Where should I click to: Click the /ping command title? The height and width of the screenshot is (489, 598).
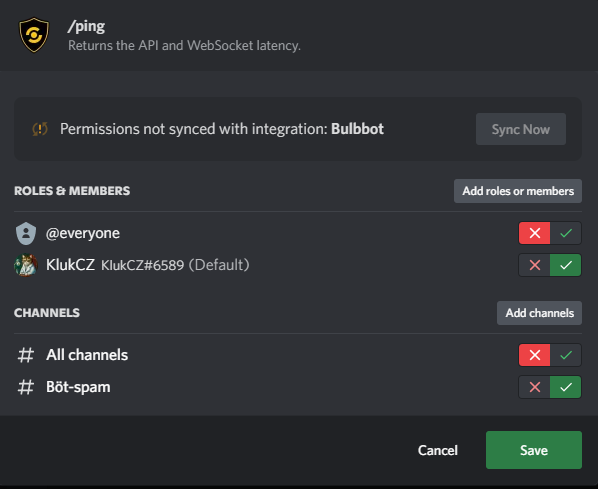tap(86, 26)
